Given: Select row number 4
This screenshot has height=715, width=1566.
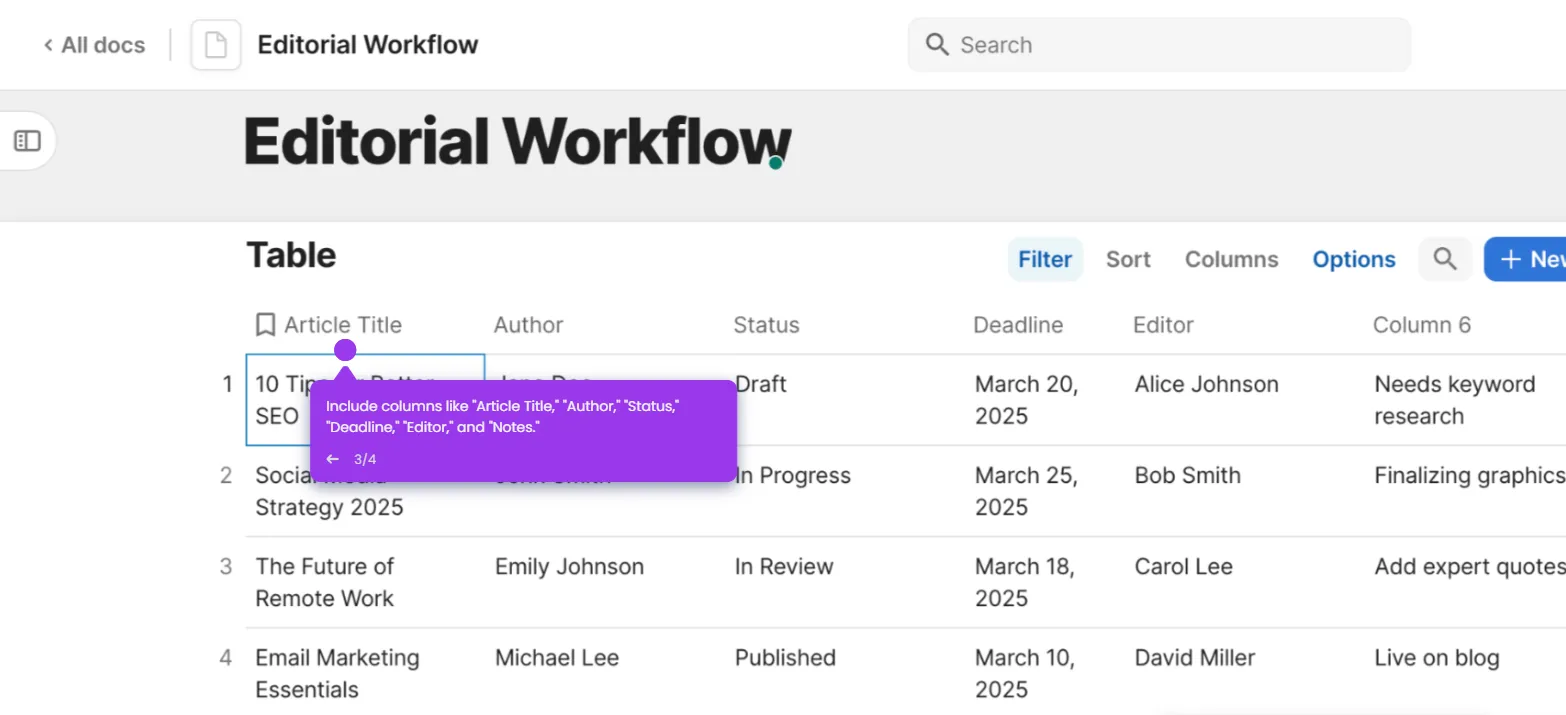Looking at the screenshot, I should 226,657.
